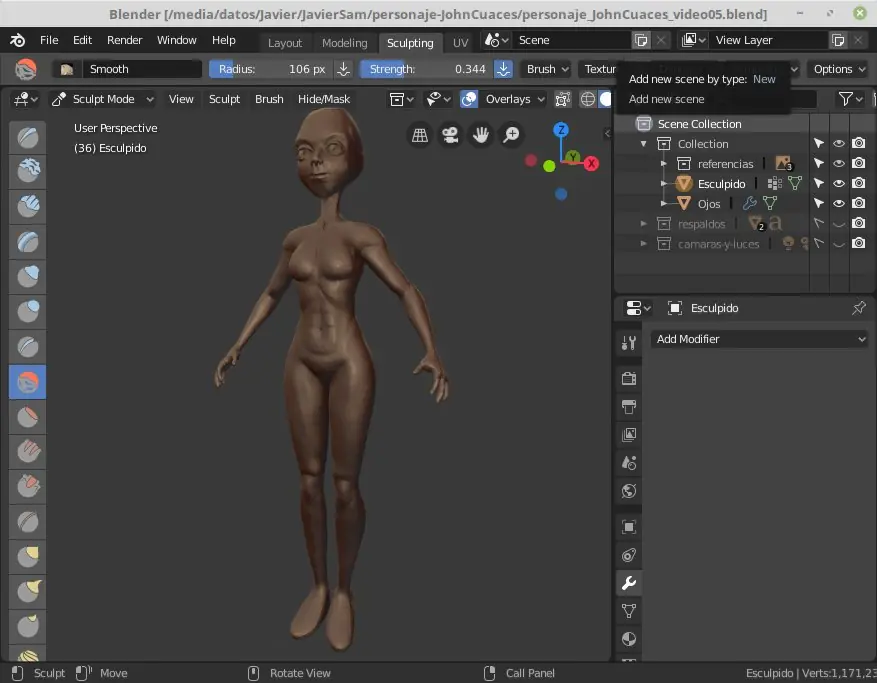Select the Pinch brush tool
The image size is (877, 683).
[27, 521]
